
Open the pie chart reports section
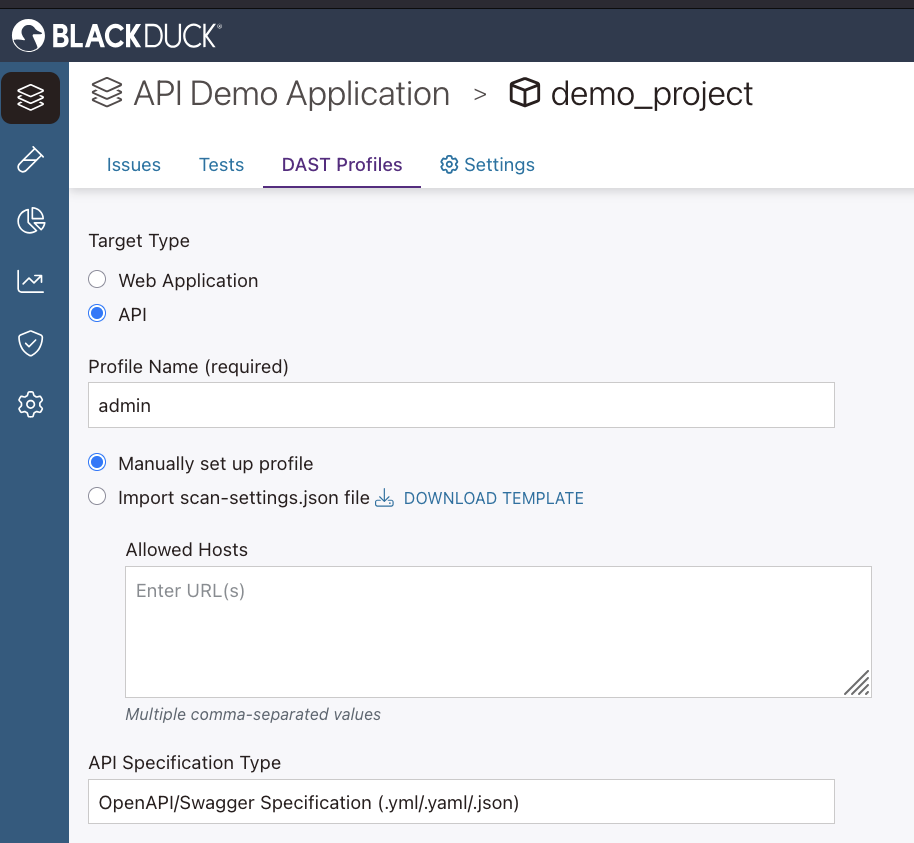(31, 220)
